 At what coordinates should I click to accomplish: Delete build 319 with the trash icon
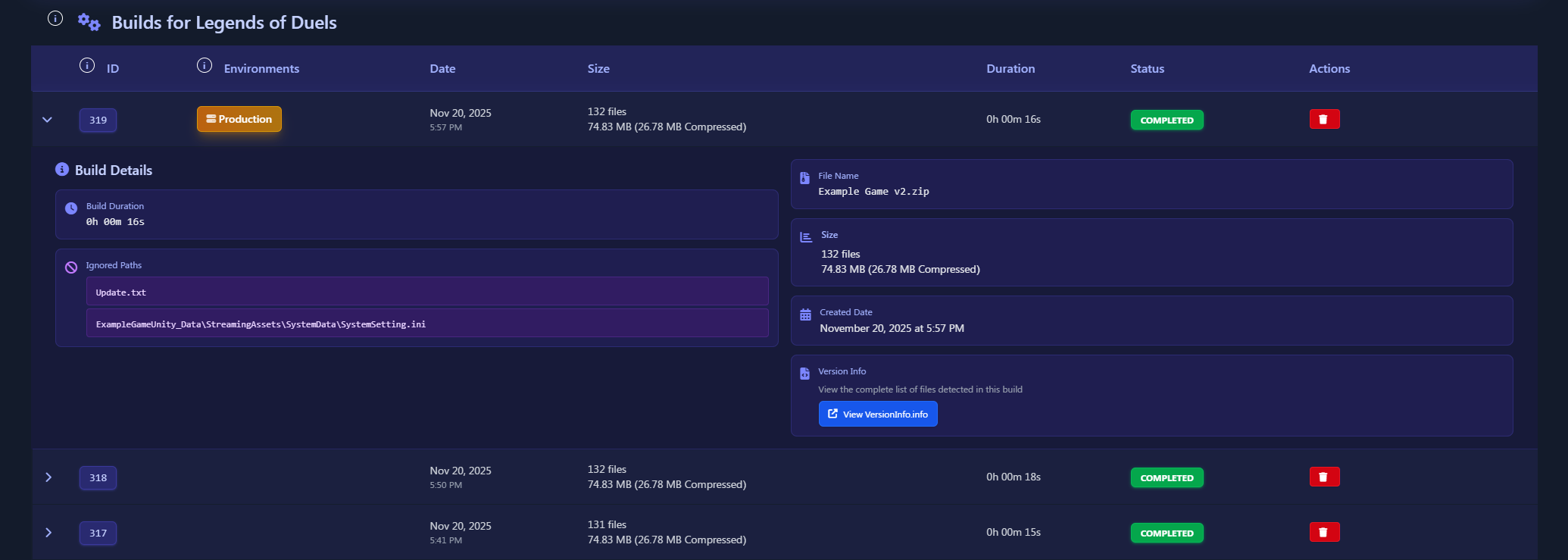point(1324,119)
